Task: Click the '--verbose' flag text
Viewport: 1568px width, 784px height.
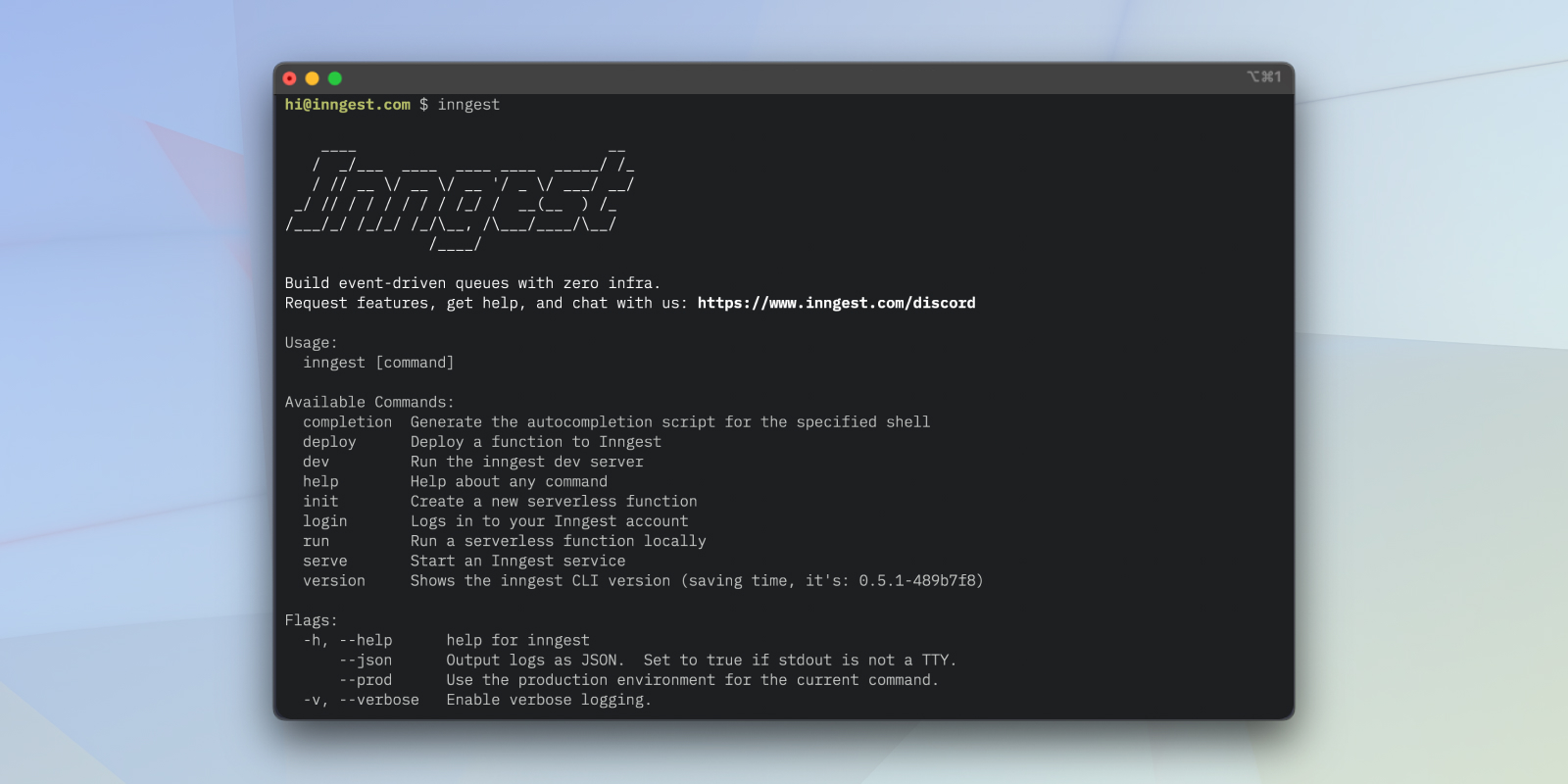Action: [379, 700]
